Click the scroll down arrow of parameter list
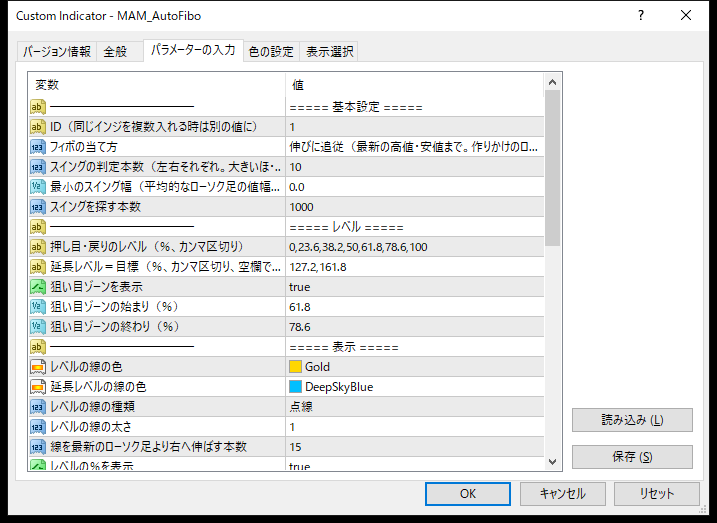Image resolution: width=717 pixels, height=523 pixels. point(552,462)
